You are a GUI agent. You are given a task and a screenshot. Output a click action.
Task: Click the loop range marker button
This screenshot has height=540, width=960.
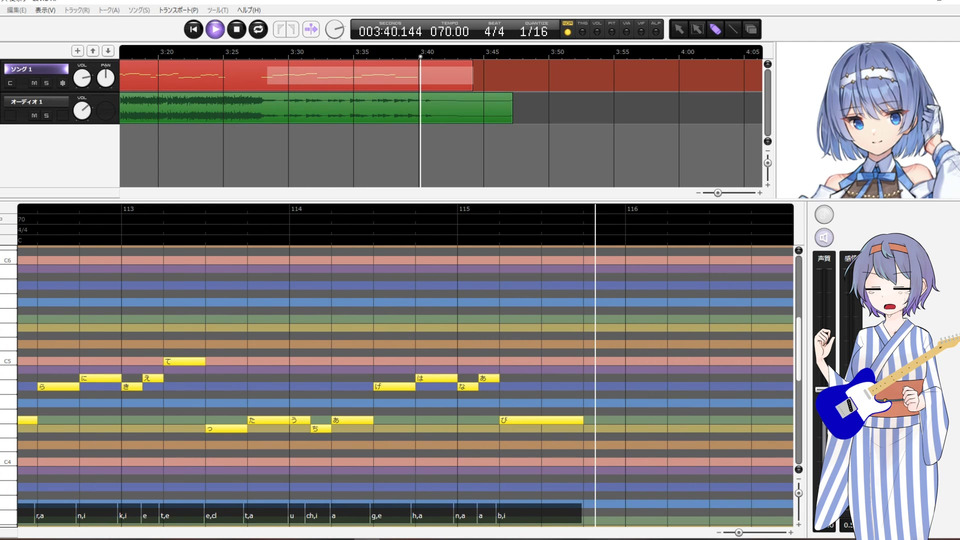pyautogui.click(x=286, y=29)
